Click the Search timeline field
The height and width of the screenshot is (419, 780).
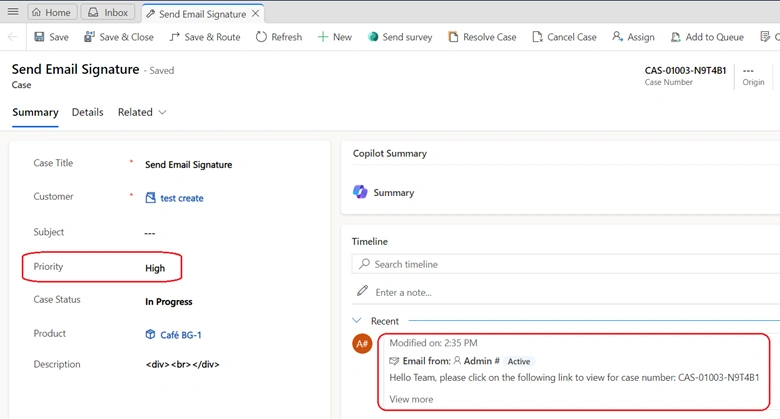point(566,264)
